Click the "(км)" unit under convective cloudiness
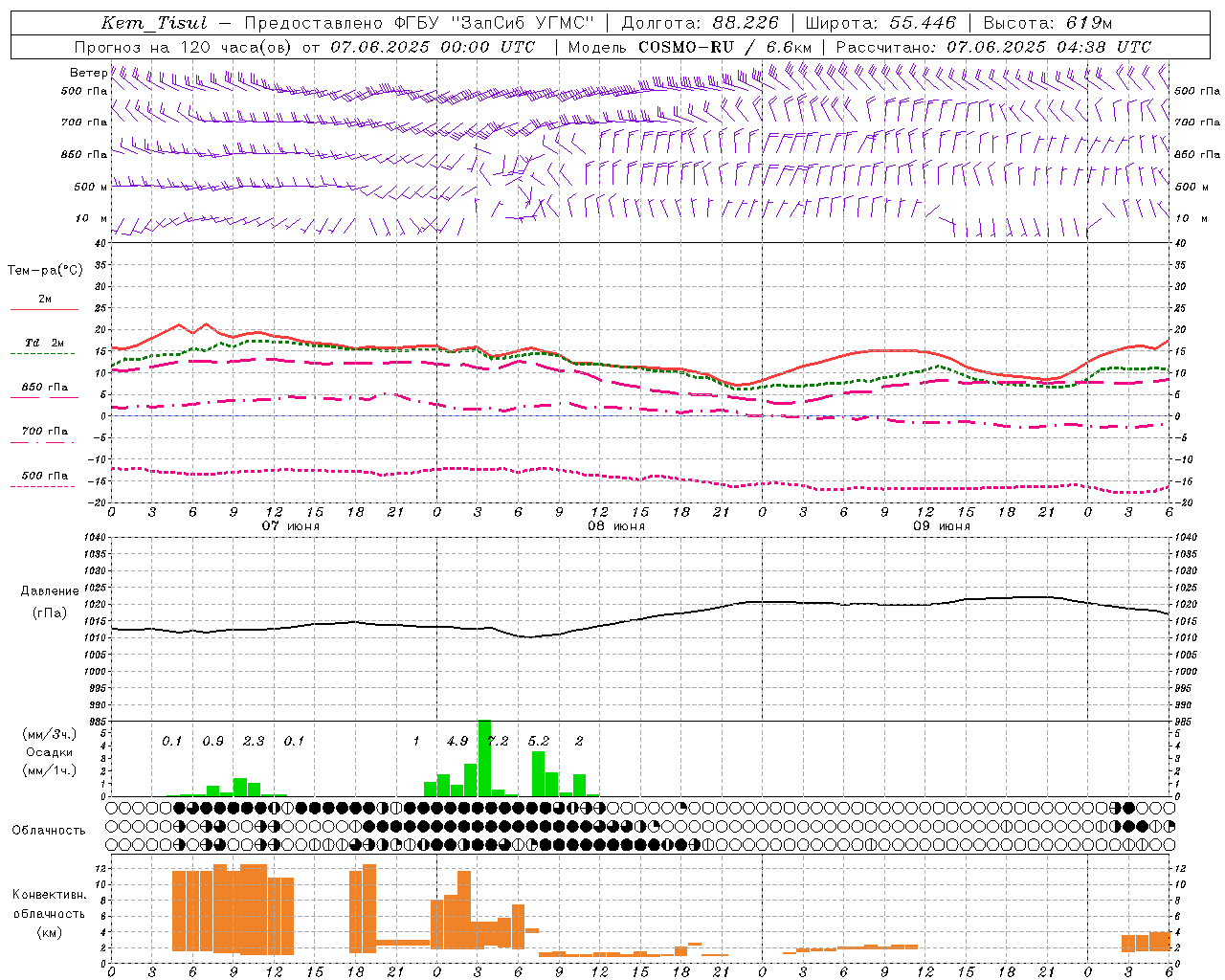The height and width of the screenshot is (980, 1225). tap(50, 932)
